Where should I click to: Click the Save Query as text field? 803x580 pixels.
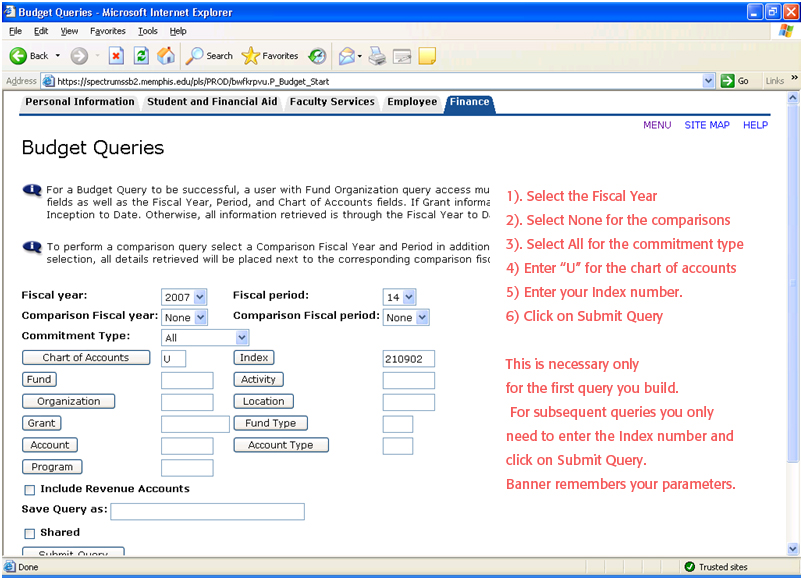click(207, 512)
